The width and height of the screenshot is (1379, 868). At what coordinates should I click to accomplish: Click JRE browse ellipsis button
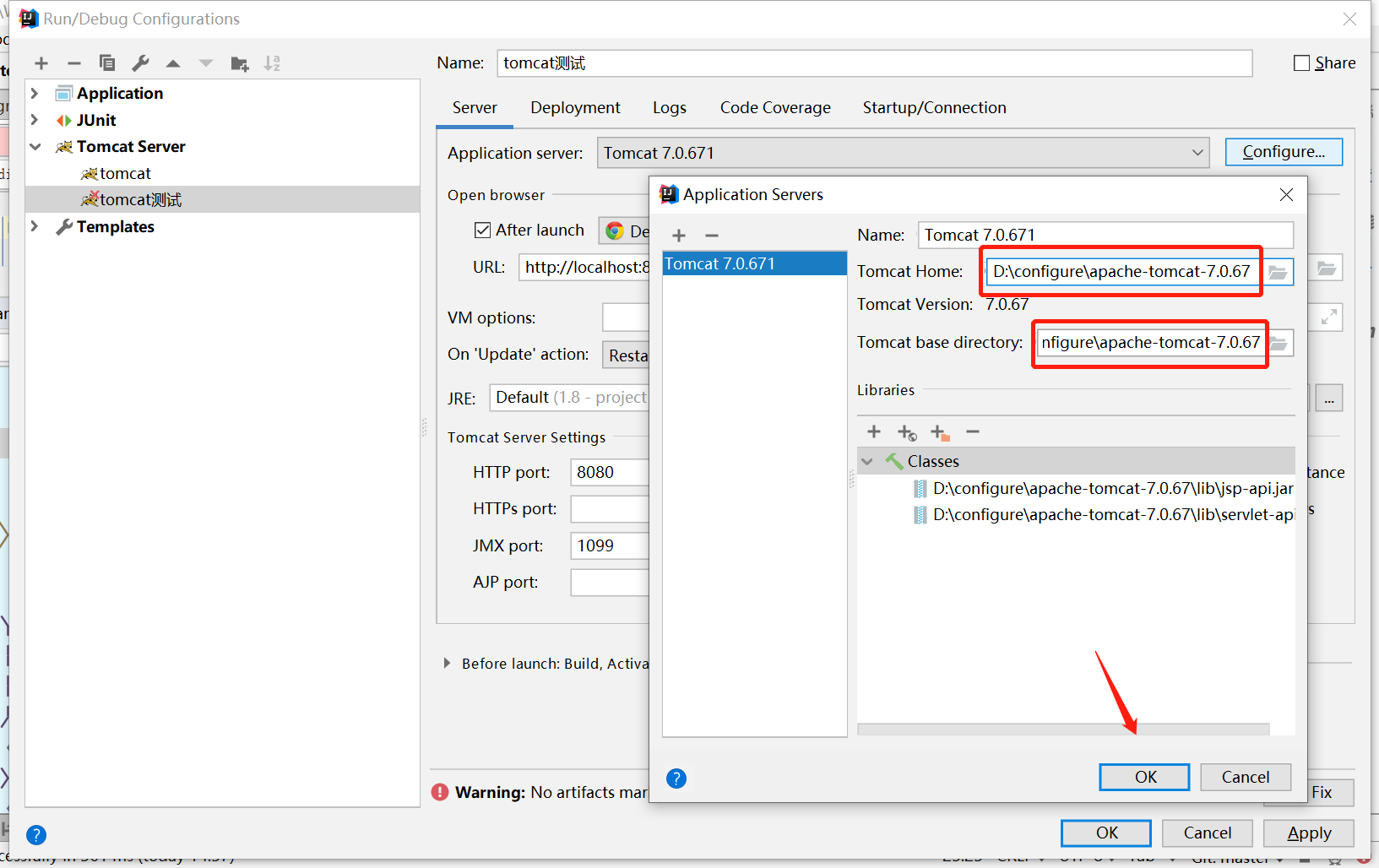coord(1329,398)
